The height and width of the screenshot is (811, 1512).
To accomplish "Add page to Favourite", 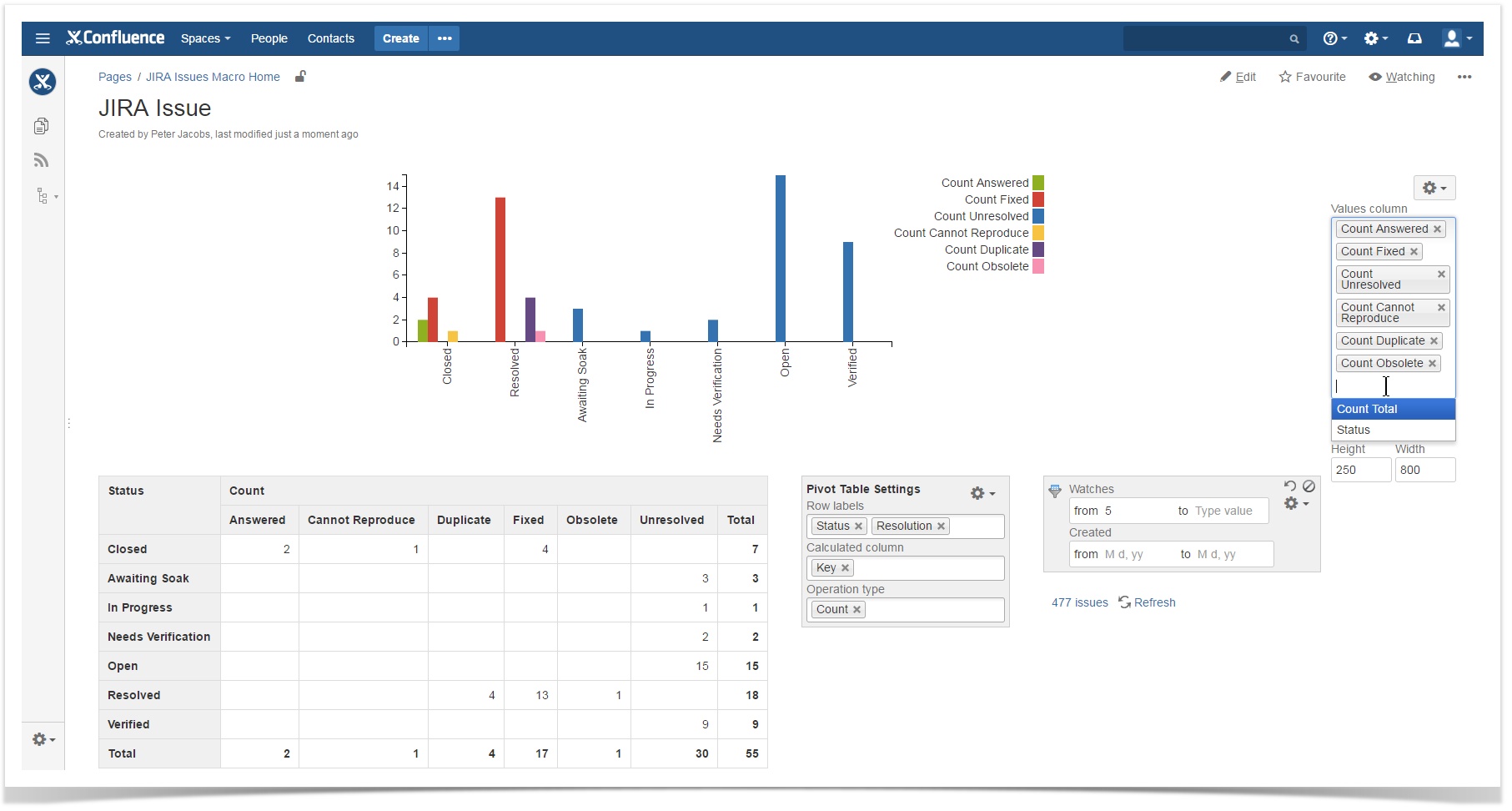I will pyautogui.click(x=1312, y=77).
